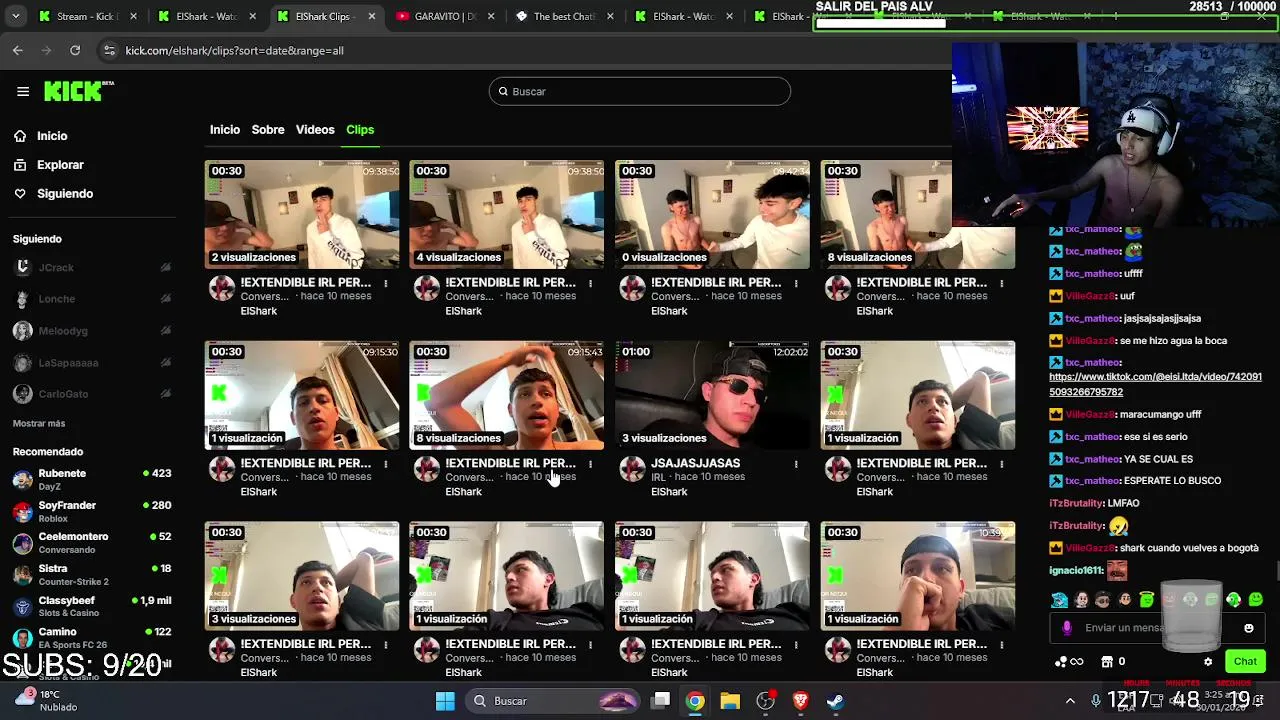Click the address bar URL

235,50
